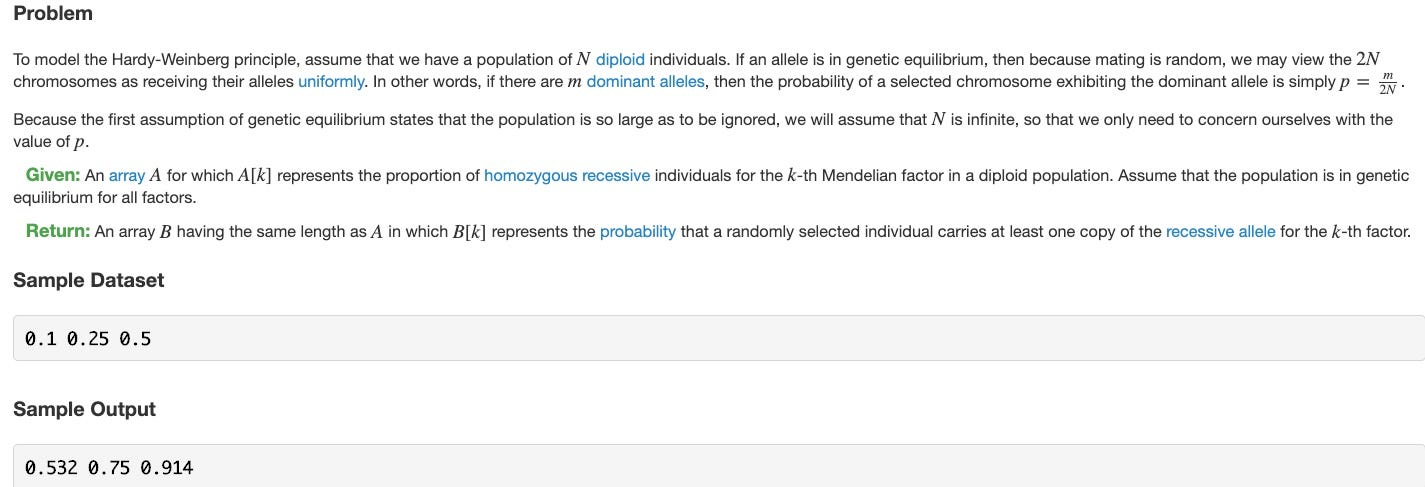Click inside the Sample Dataset code box
The height and width of the screenshot is (487, 1425).
point(718,338)
